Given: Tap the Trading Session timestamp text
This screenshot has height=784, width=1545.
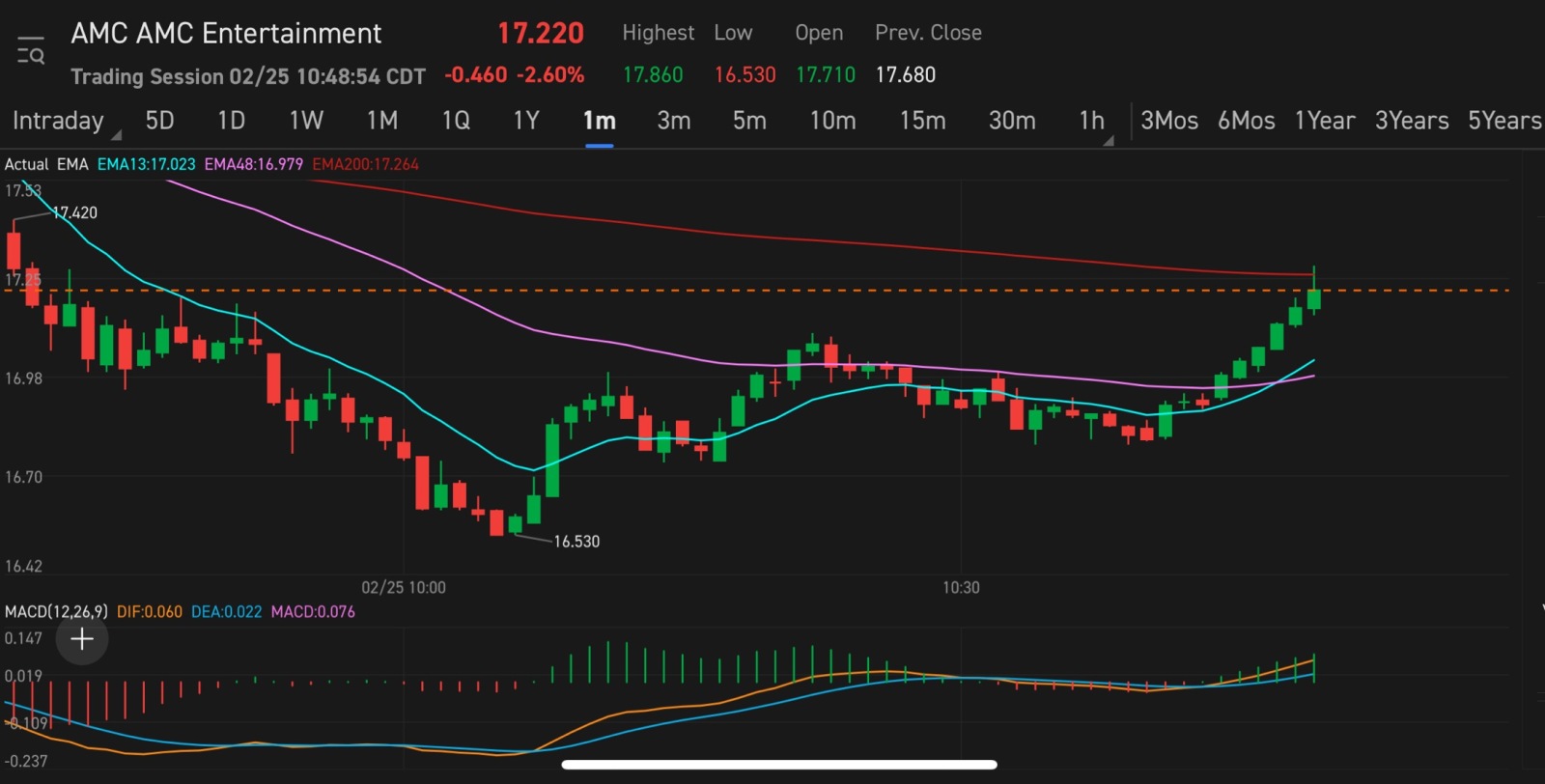Looking at the screenshot, I should point(248,76).
